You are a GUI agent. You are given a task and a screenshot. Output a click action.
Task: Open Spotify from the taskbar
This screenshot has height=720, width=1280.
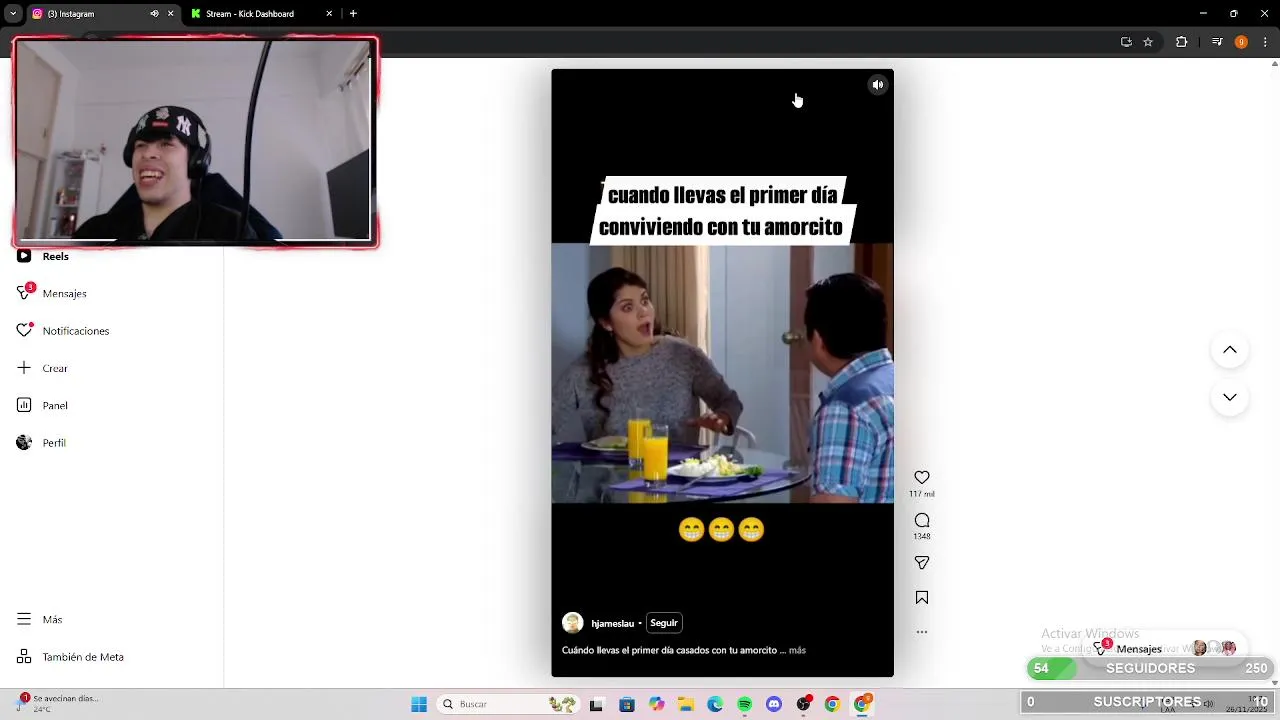point(744,704)
